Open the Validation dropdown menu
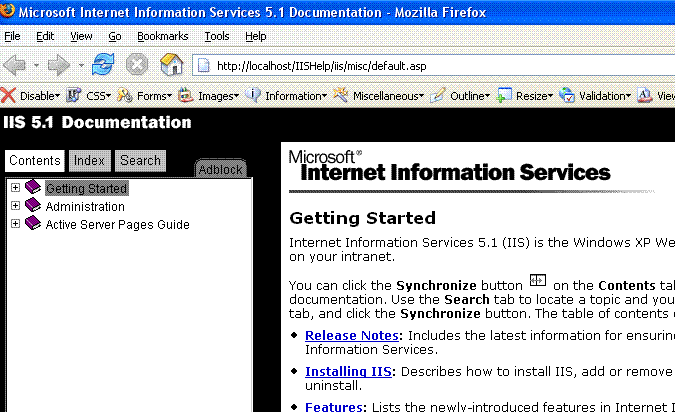Screen dimensions: 675x412 [x=628, y=96]
